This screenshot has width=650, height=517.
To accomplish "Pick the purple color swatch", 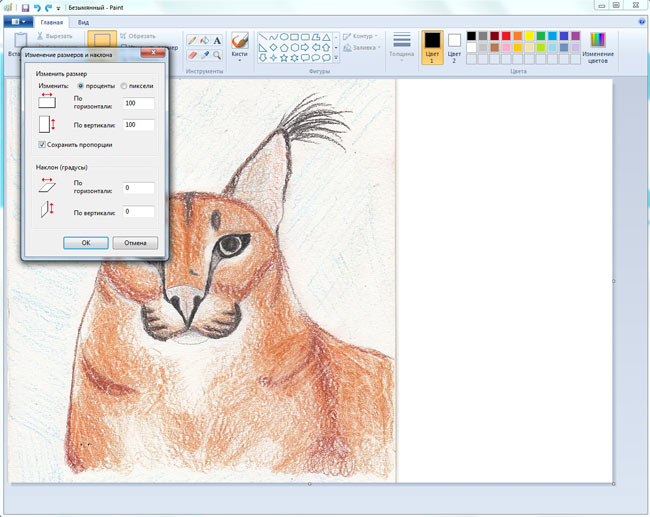I will 576,36.
